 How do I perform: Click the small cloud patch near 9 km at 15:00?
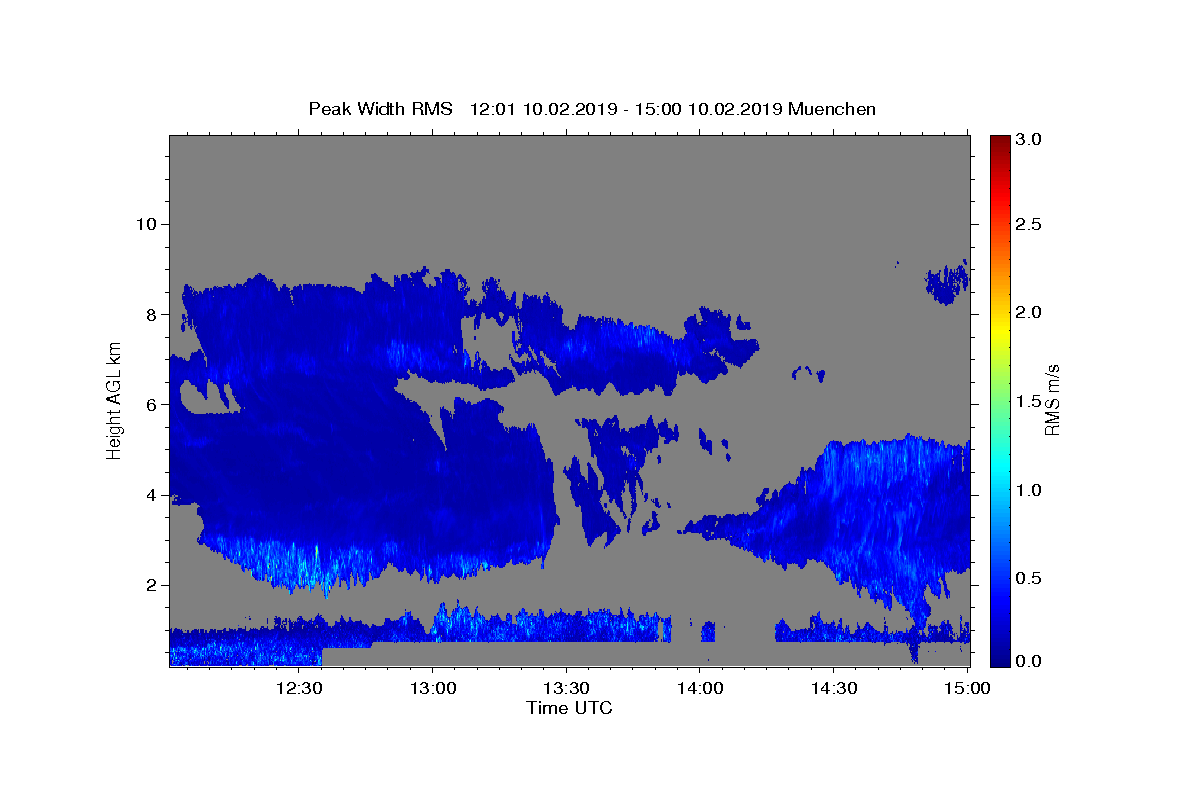tap(947, 283)
